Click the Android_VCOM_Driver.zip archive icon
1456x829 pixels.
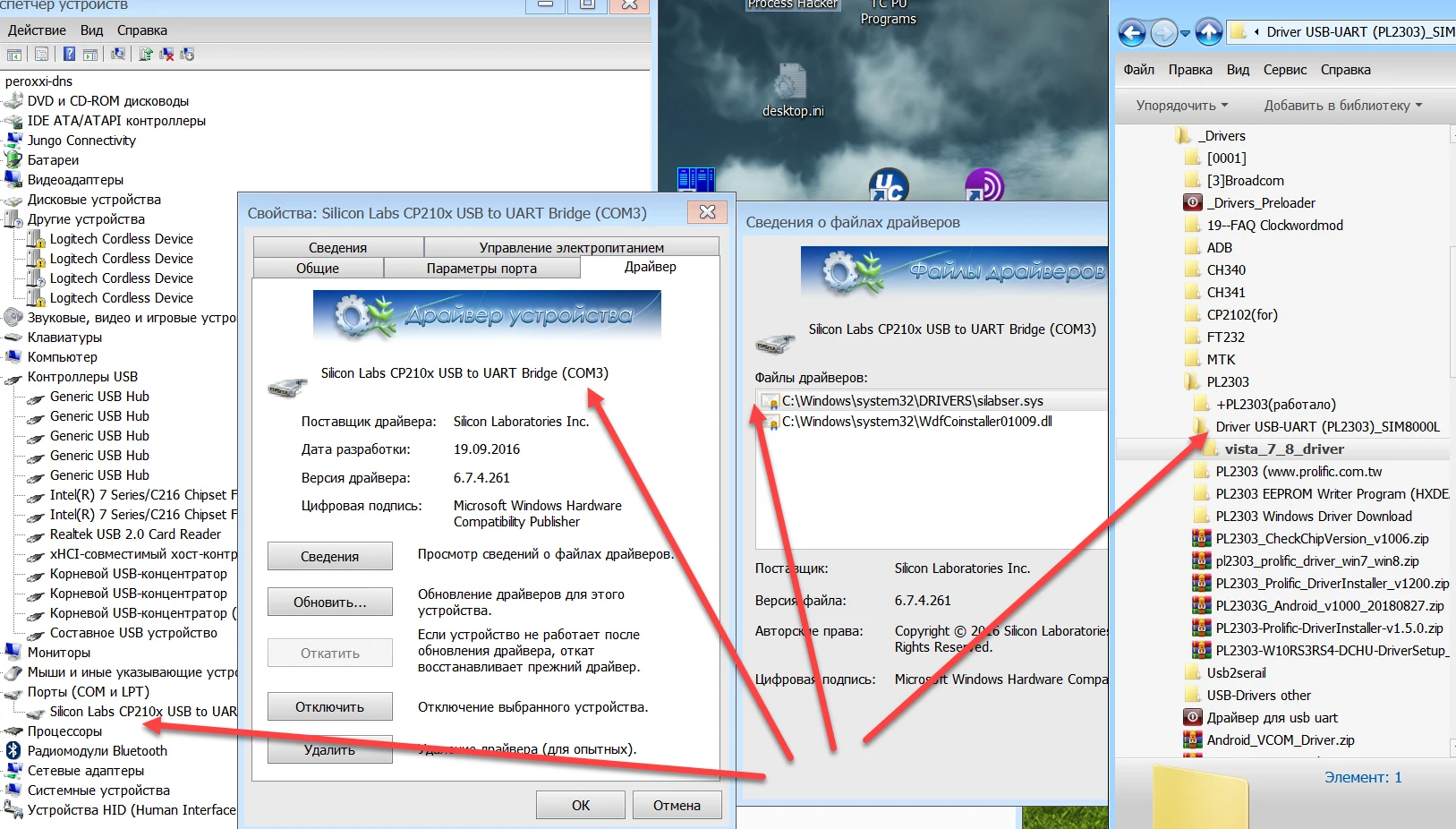point(1192,740)
